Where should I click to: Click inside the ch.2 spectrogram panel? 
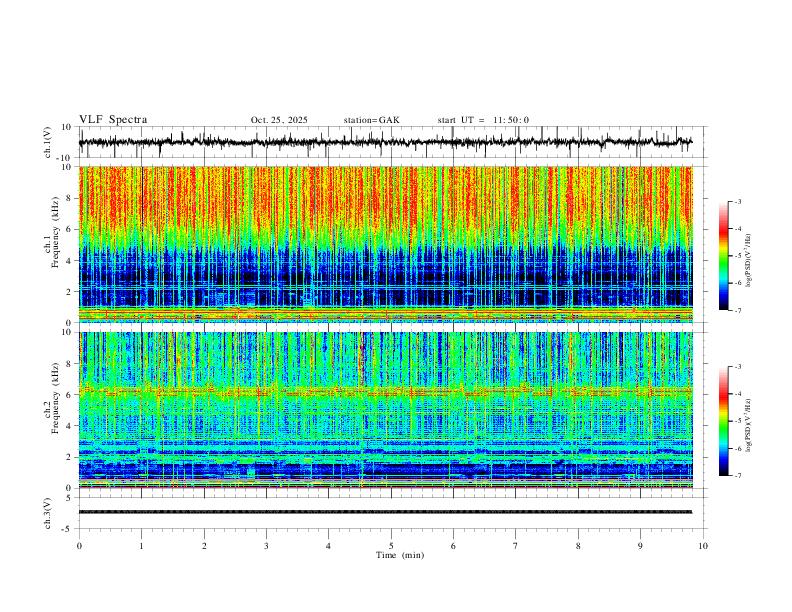(385, 410)
